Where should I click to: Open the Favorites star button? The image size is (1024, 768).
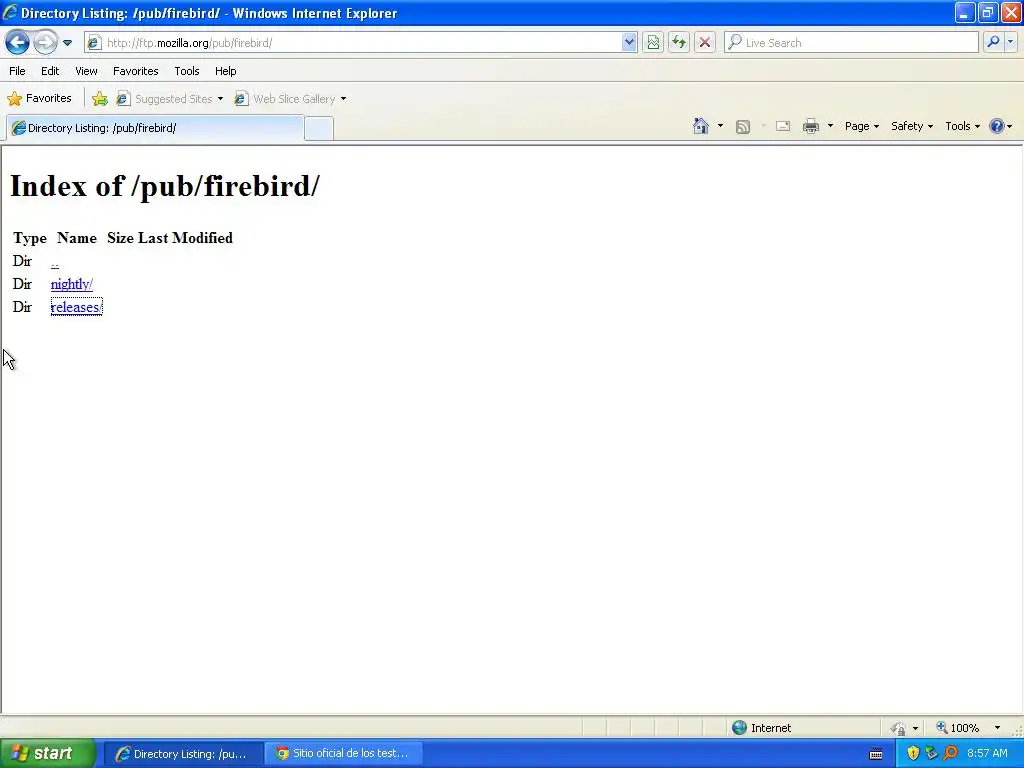(39, 99)
